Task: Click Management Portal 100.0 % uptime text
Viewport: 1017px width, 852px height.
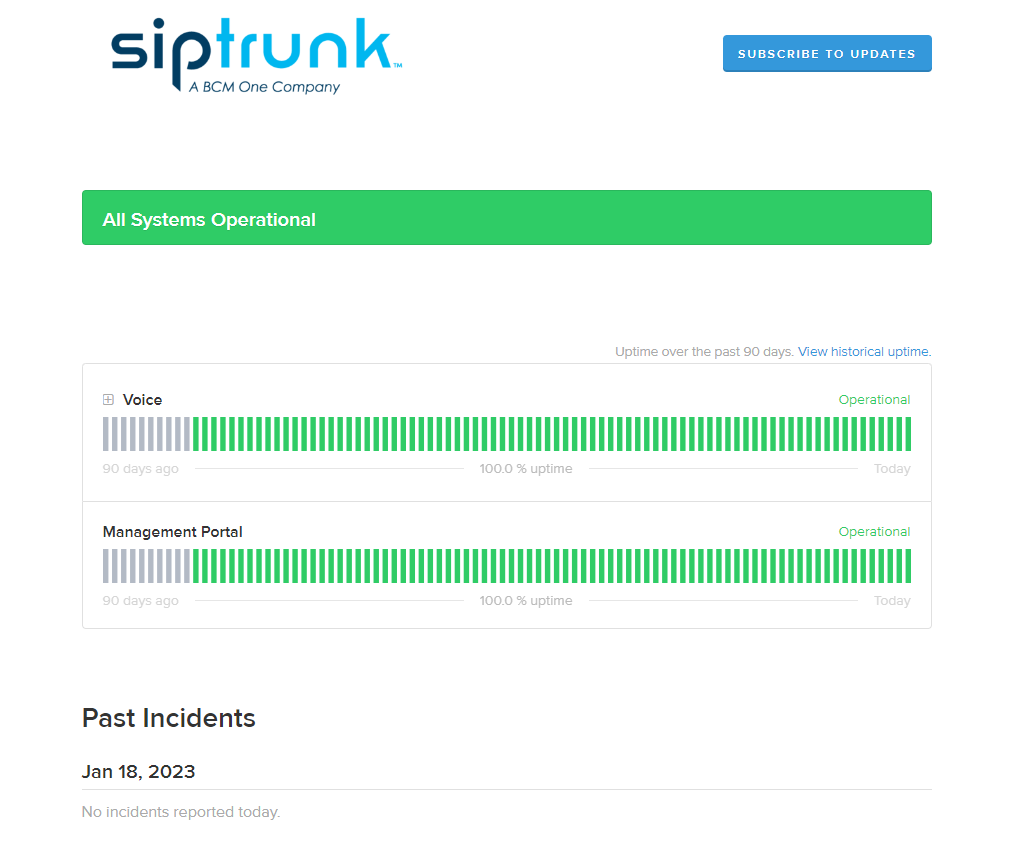Action: 526,601
